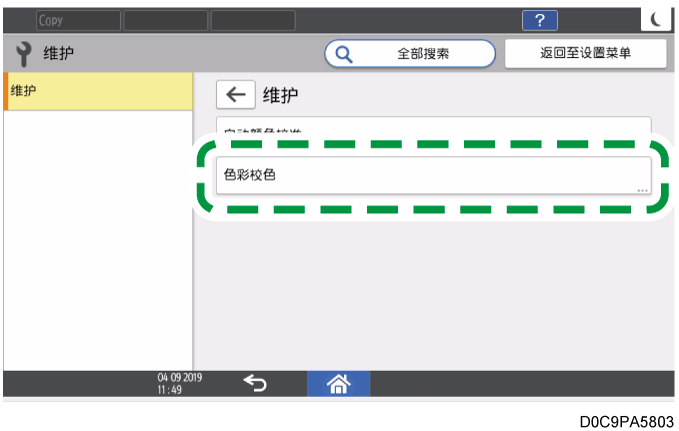Image resolution: width=679 pixels, height=431 pixels.
Task: Click the Copy status field
Action: tap(77, 20)
